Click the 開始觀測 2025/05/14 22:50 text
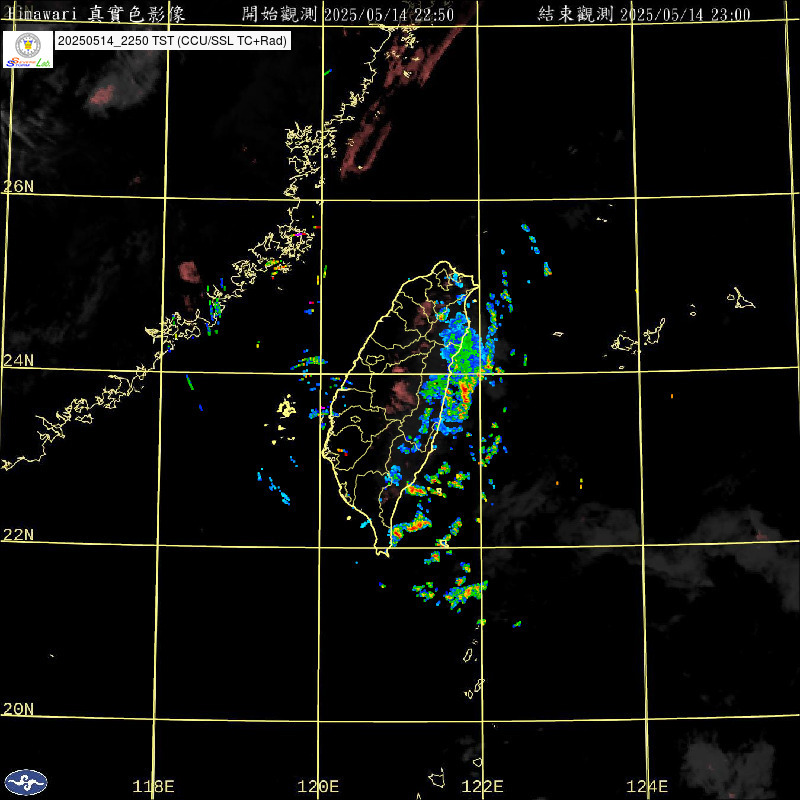Screen dimensions: 800x800 348,14
